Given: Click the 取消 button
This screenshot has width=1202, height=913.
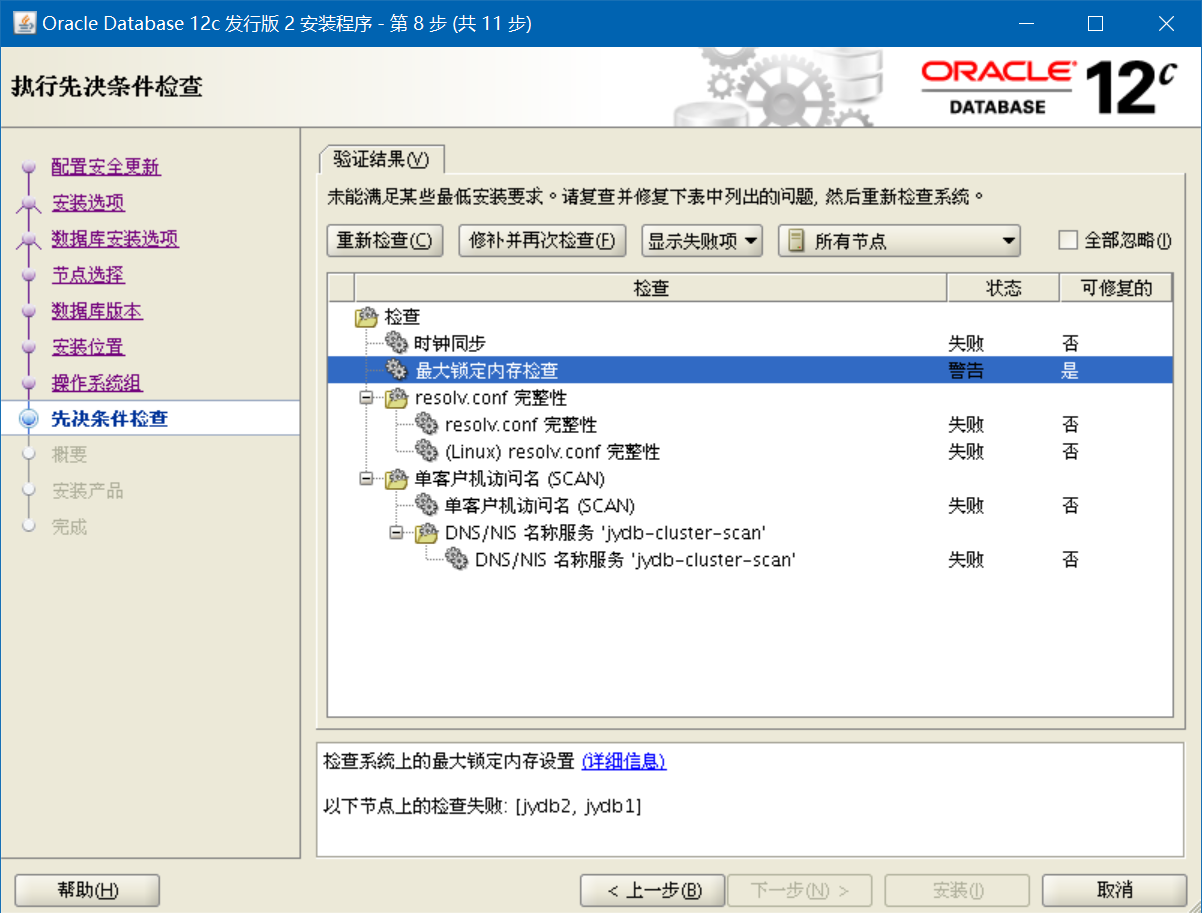Looking at the screenshot, I should pos(1114,890).
